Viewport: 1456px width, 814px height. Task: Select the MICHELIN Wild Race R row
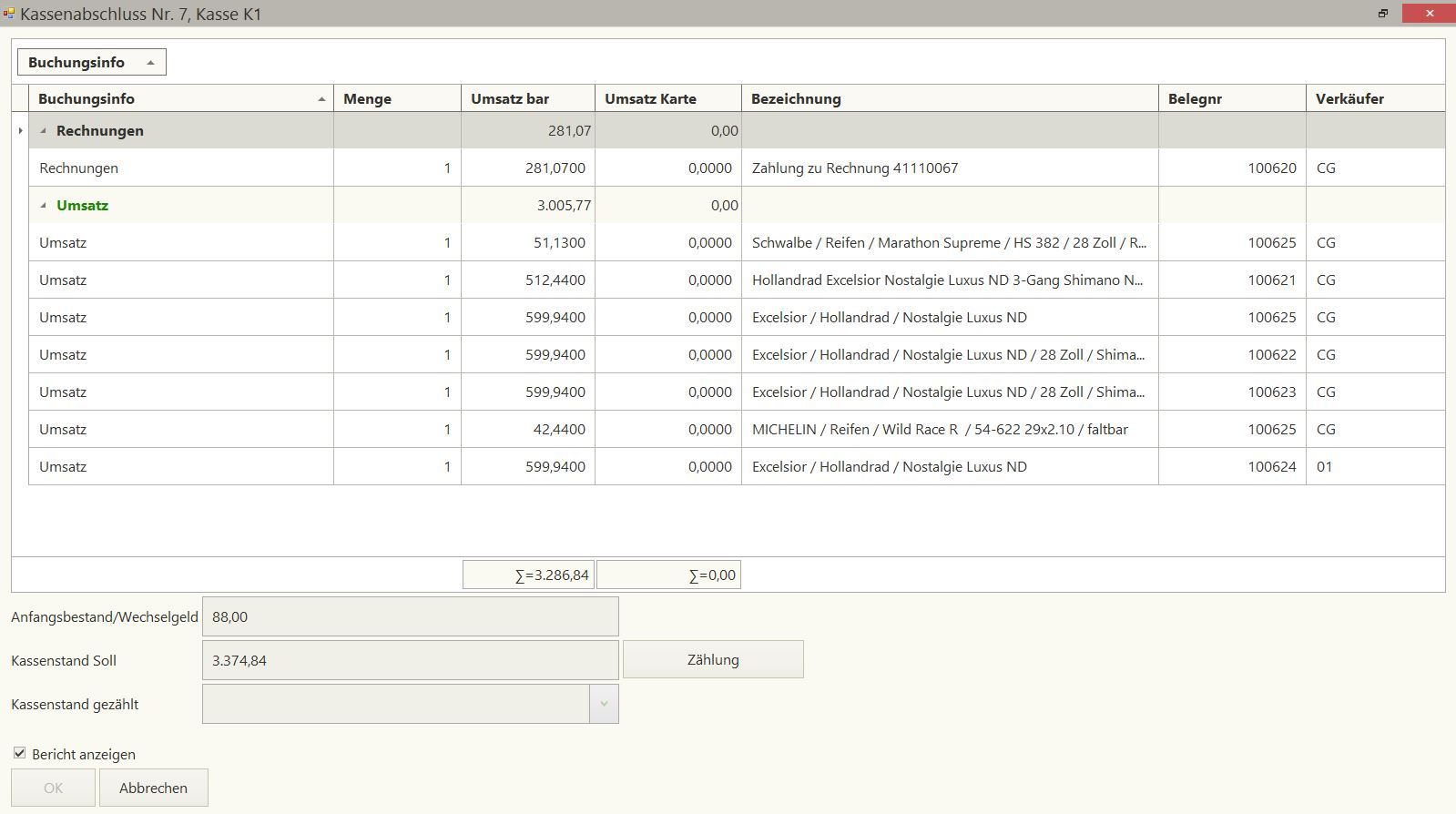[x=939, y=430]
